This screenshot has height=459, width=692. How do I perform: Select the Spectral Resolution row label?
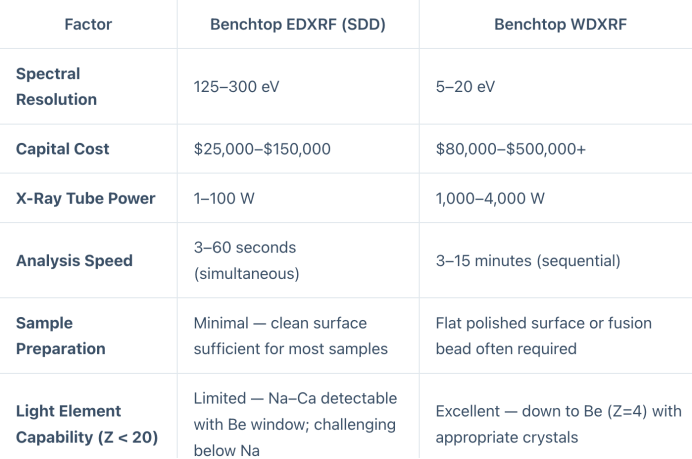tap(57, 87)
